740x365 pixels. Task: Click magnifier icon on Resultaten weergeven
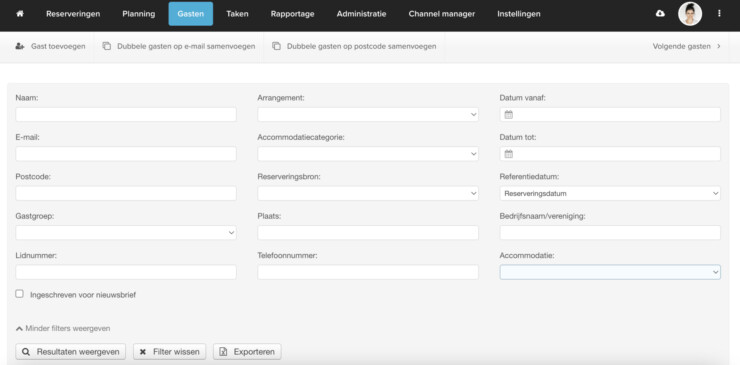(26, 352)
